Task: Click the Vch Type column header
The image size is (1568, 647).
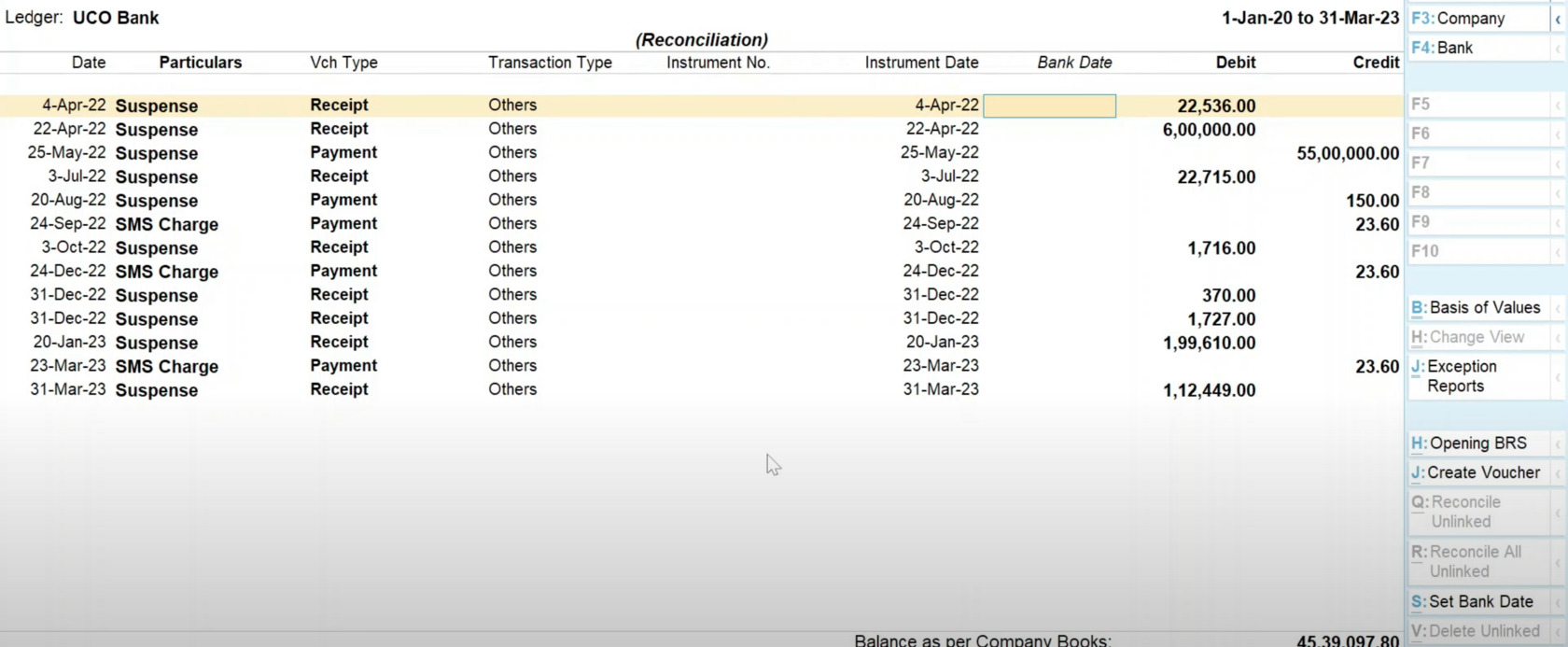Action: point(343,63)
